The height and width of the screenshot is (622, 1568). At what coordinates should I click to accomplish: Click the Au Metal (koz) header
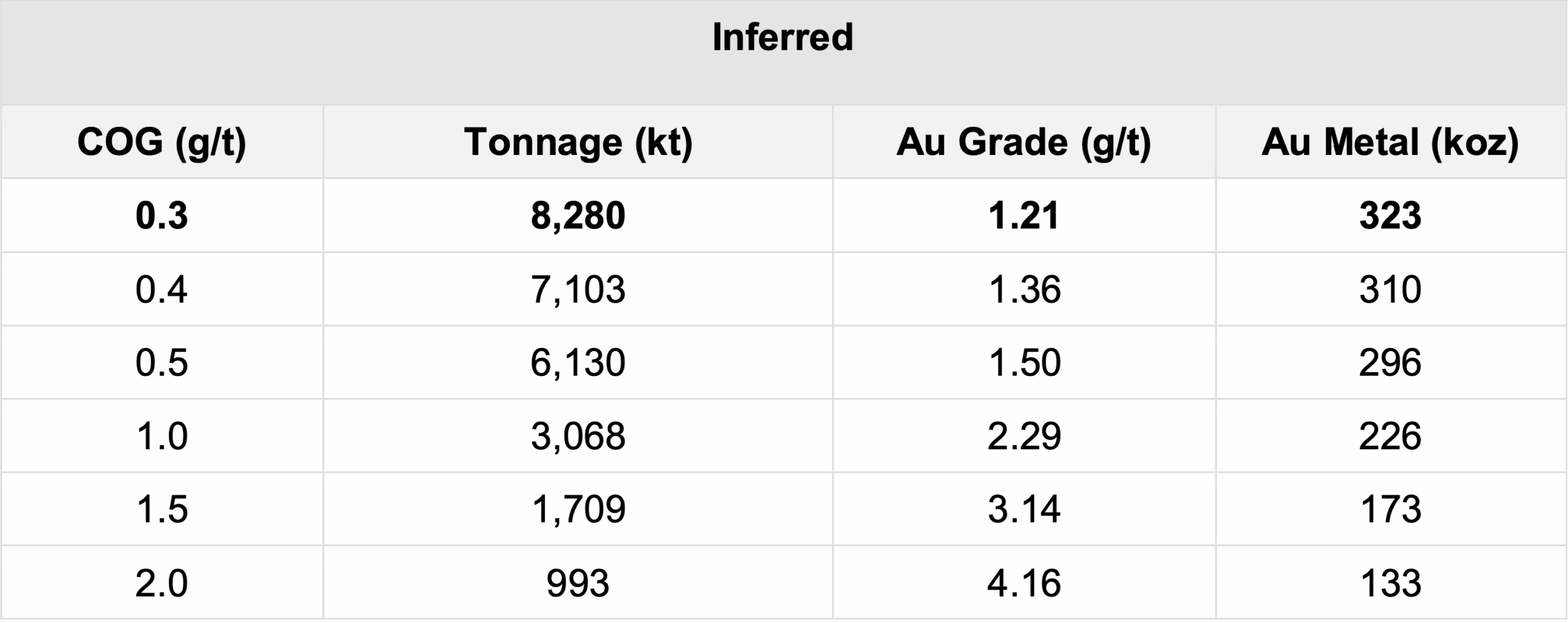[1390, 143]
